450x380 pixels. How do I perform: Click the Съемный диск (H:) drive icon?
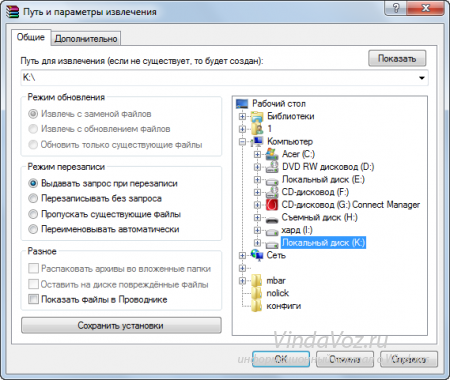(x=272, y=219)
